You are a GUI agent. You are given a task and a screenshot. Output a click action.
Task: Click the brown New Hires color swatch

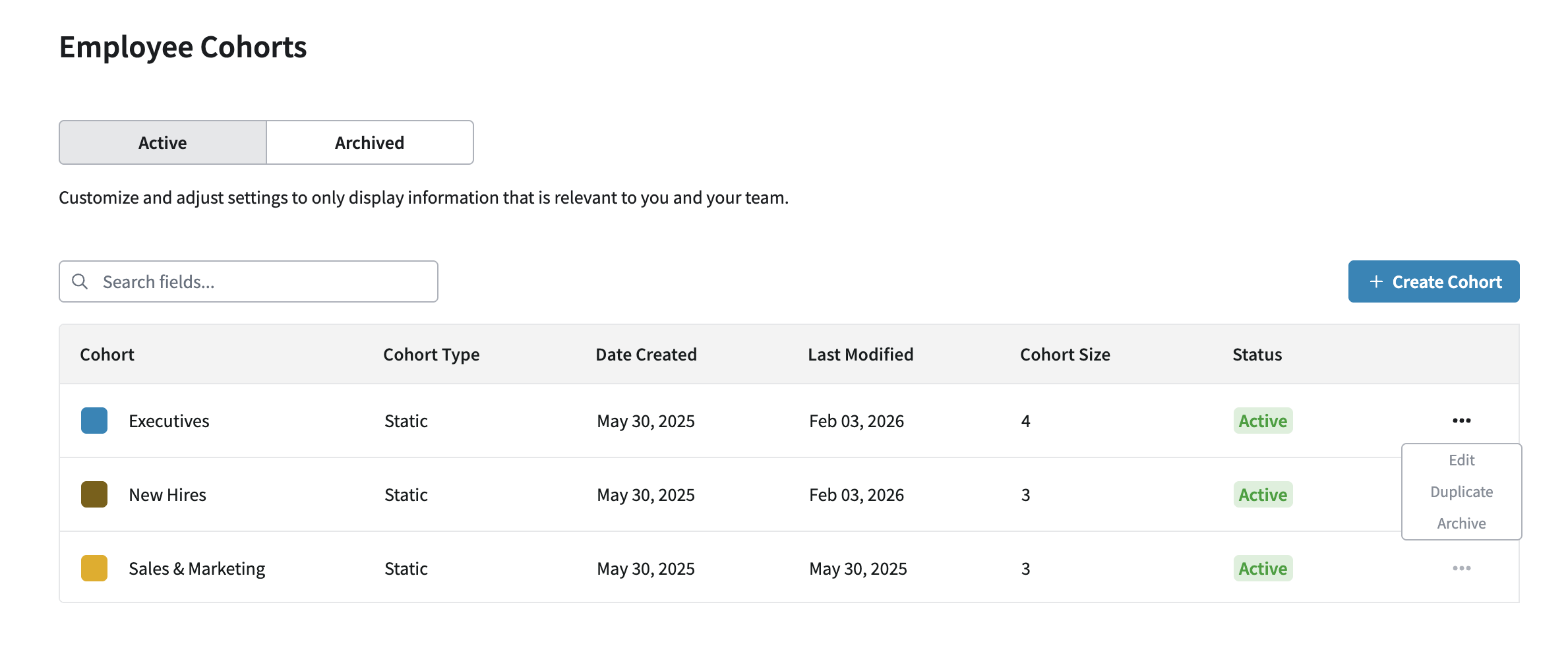point(94,494)
